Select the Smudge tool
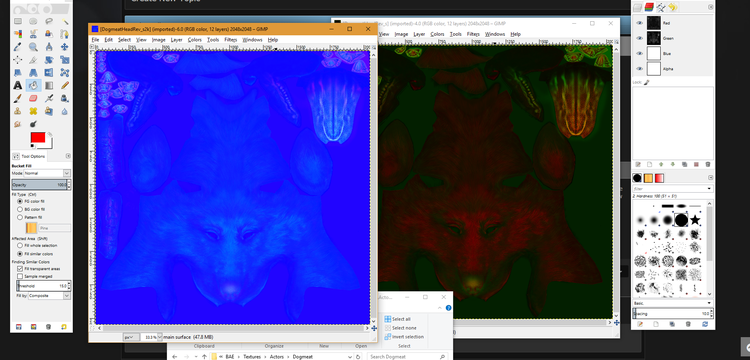Viewport: 750px width, 360px height. 18,124
